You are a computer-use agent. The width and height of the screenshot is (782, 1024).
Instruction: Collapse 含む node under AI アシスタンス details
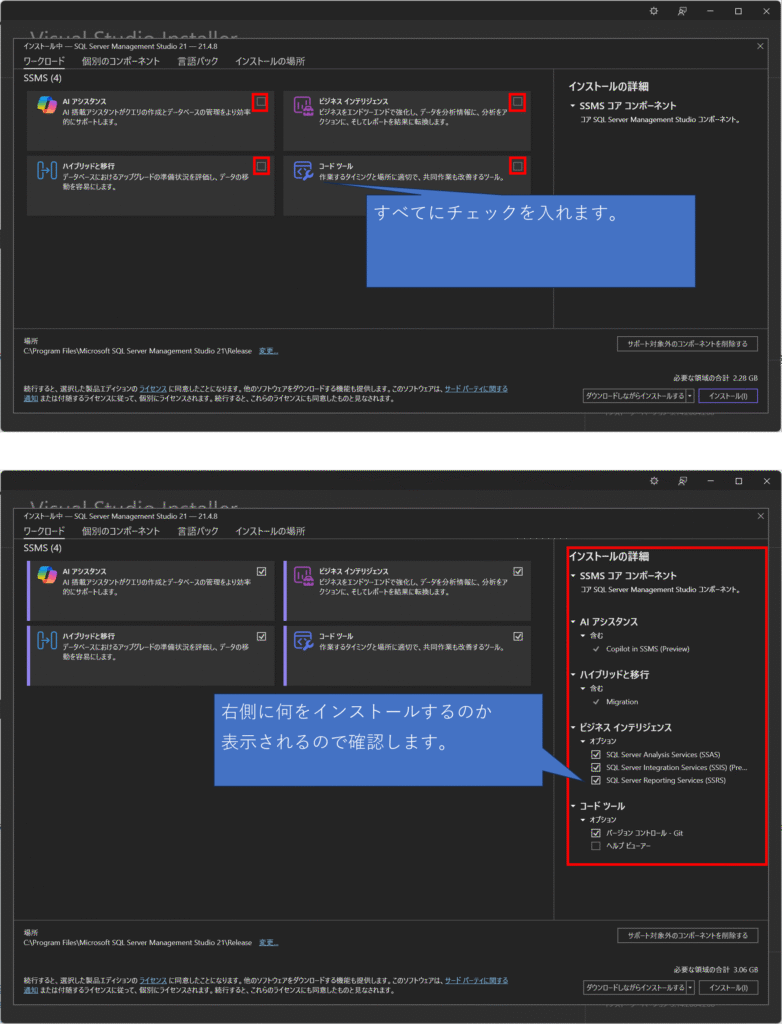(x=583, y=635)
